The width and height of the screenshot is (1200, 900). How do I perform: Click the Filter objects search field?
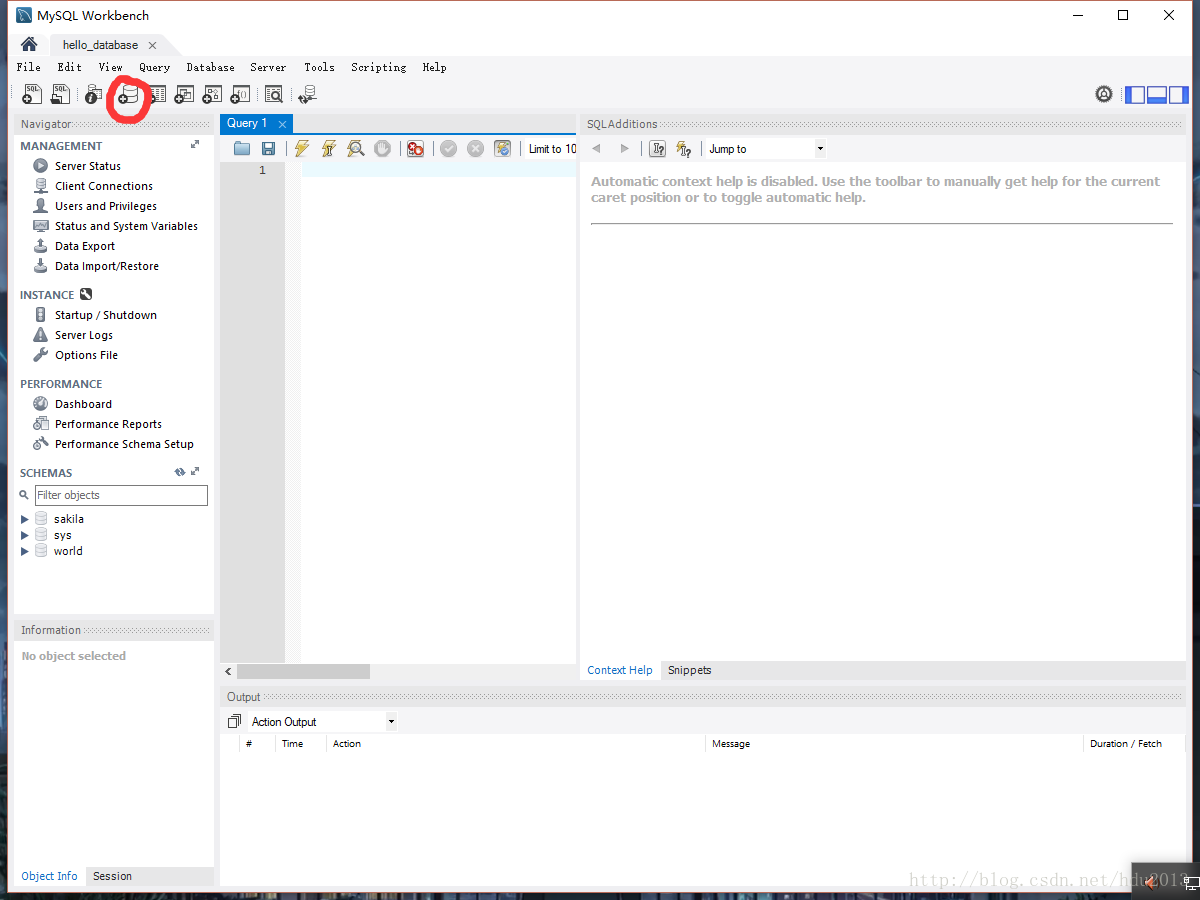(x=121, y=495)
